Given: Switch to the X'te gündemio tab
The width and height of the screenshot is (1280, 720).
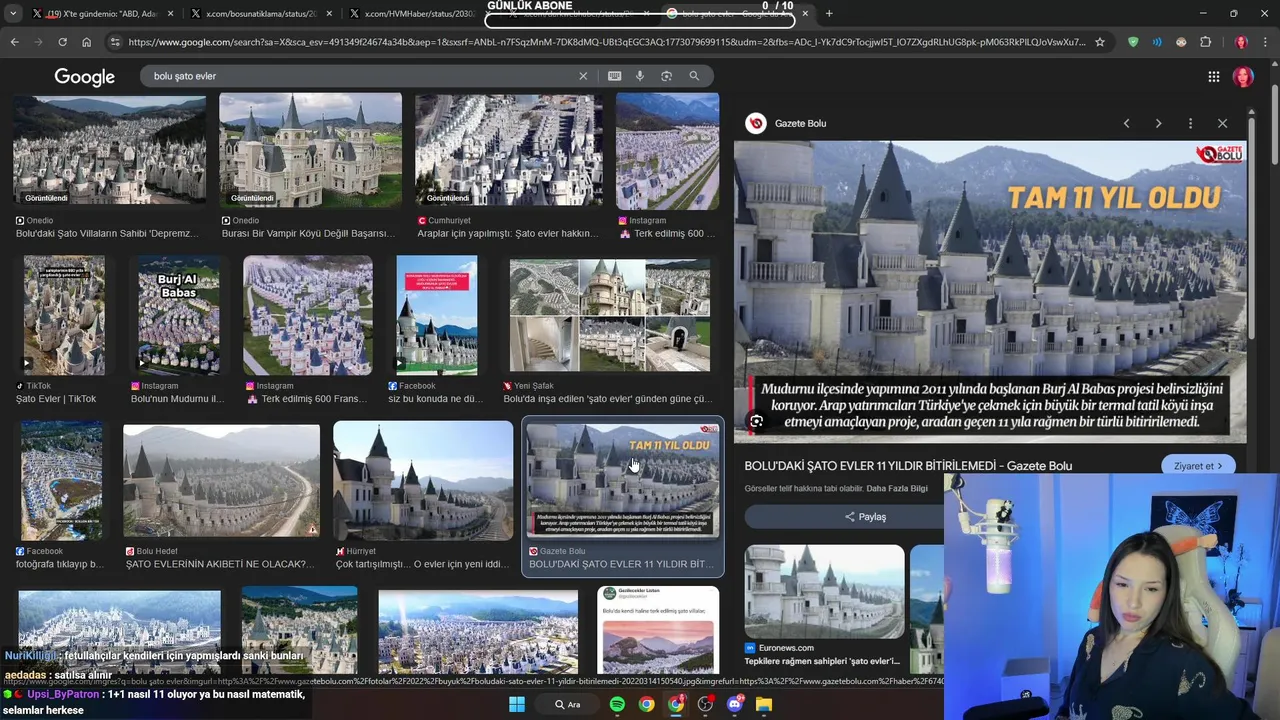Looking at the screenshot, I should tap(103, 14).
